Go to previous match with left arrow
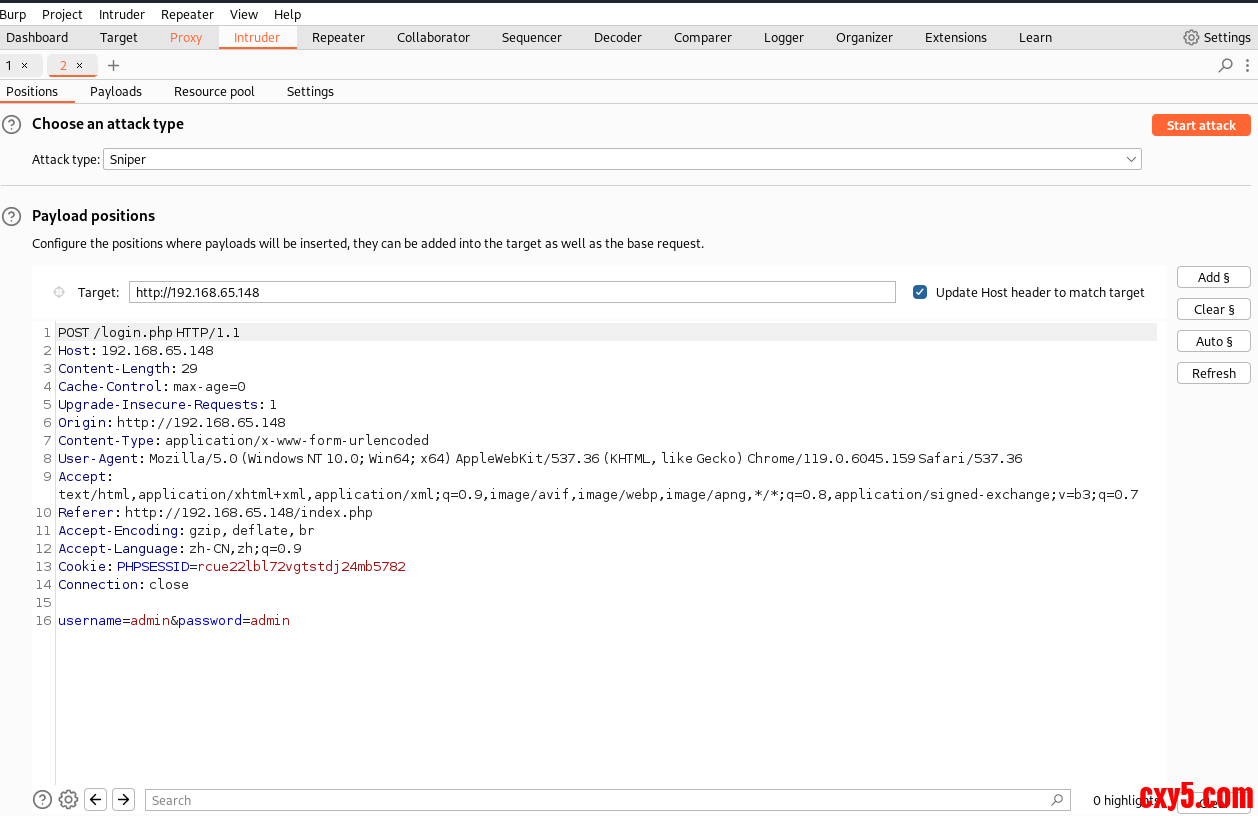 (x=95, y=799)
